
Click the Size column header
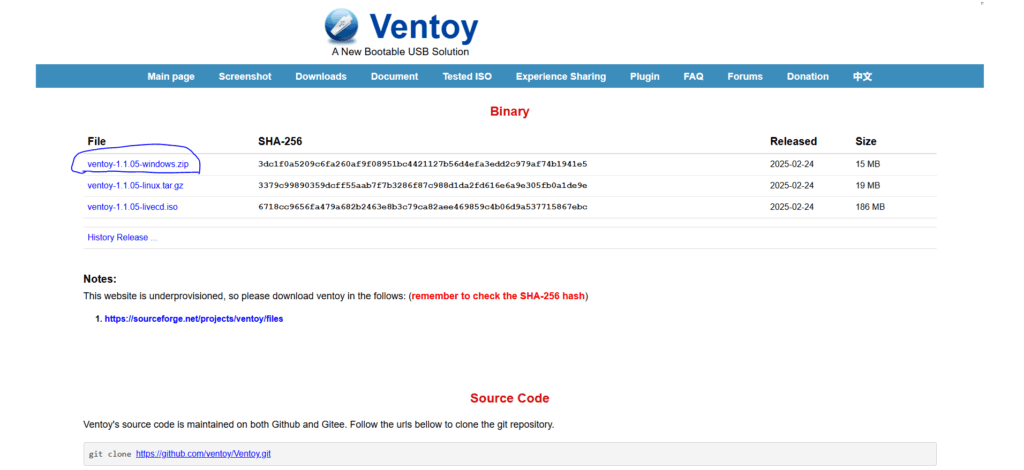pos(866,141)
